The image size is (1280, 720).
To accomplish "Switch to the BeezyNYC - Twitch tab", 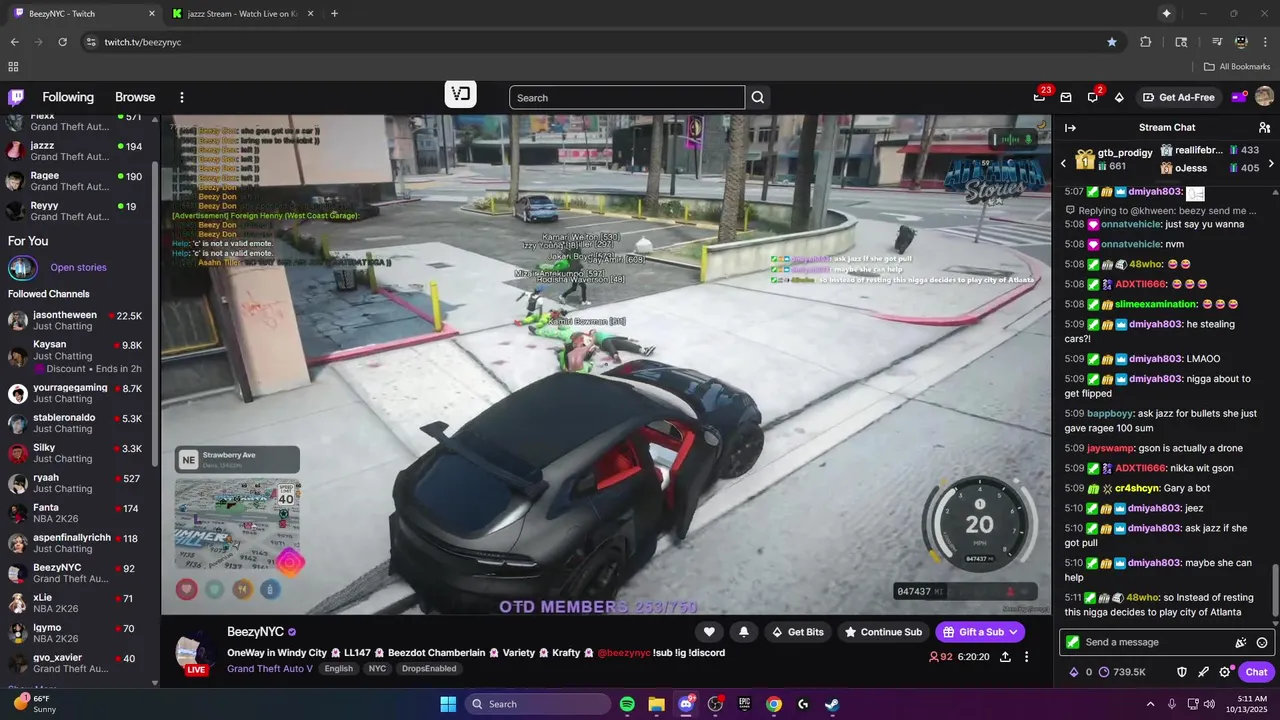I will 86,14.
